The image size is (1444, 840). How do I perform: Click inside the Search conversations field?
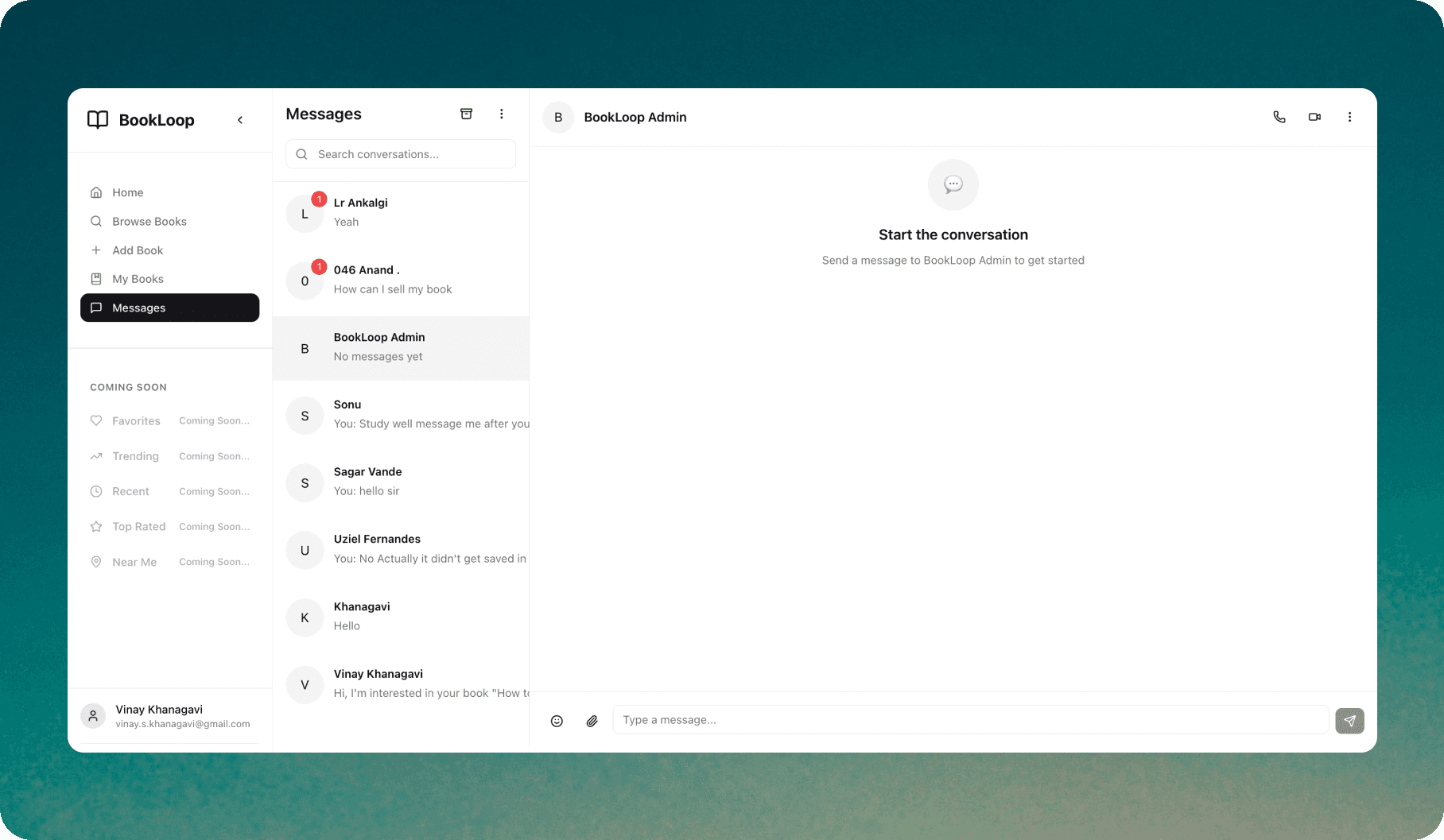click(400, 154)
